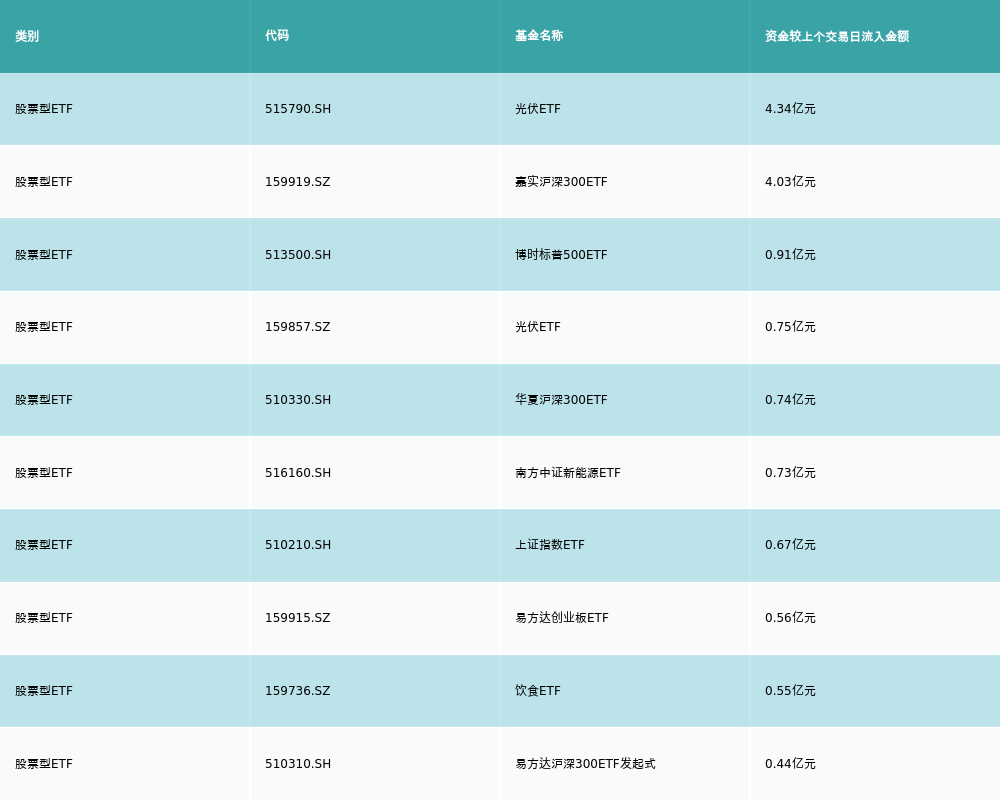
Task: Select code 159857.SZ
Action: pyautogui.click(x=298, y=327)
